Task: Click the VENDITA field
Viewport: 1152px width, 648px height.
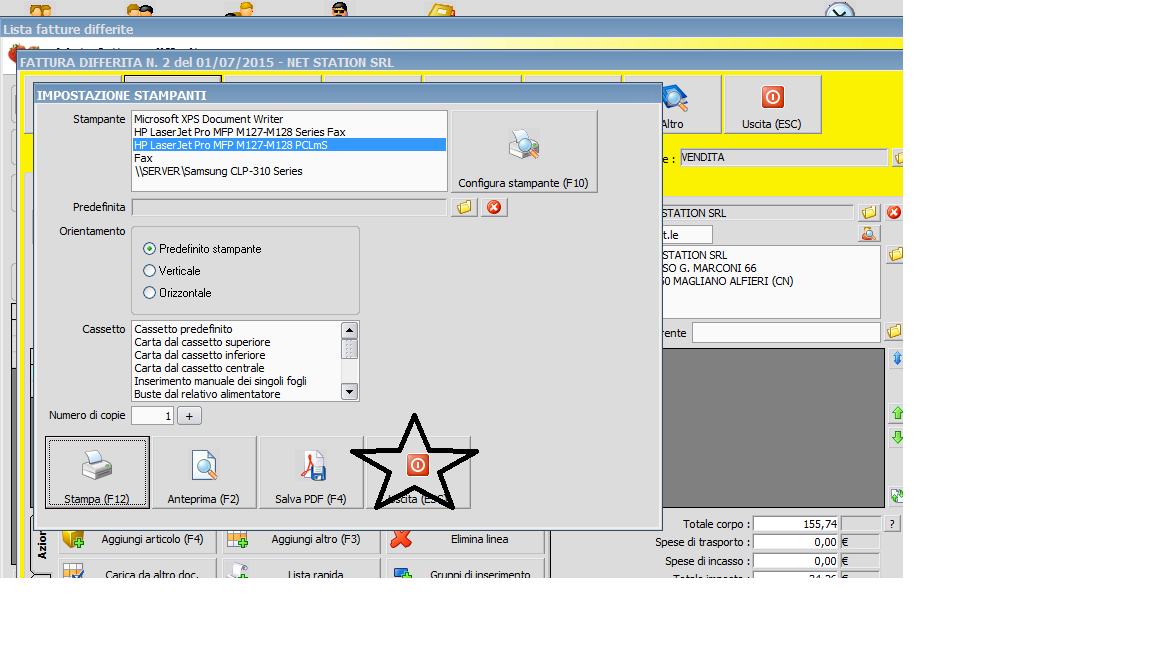Action: point(783,157)
